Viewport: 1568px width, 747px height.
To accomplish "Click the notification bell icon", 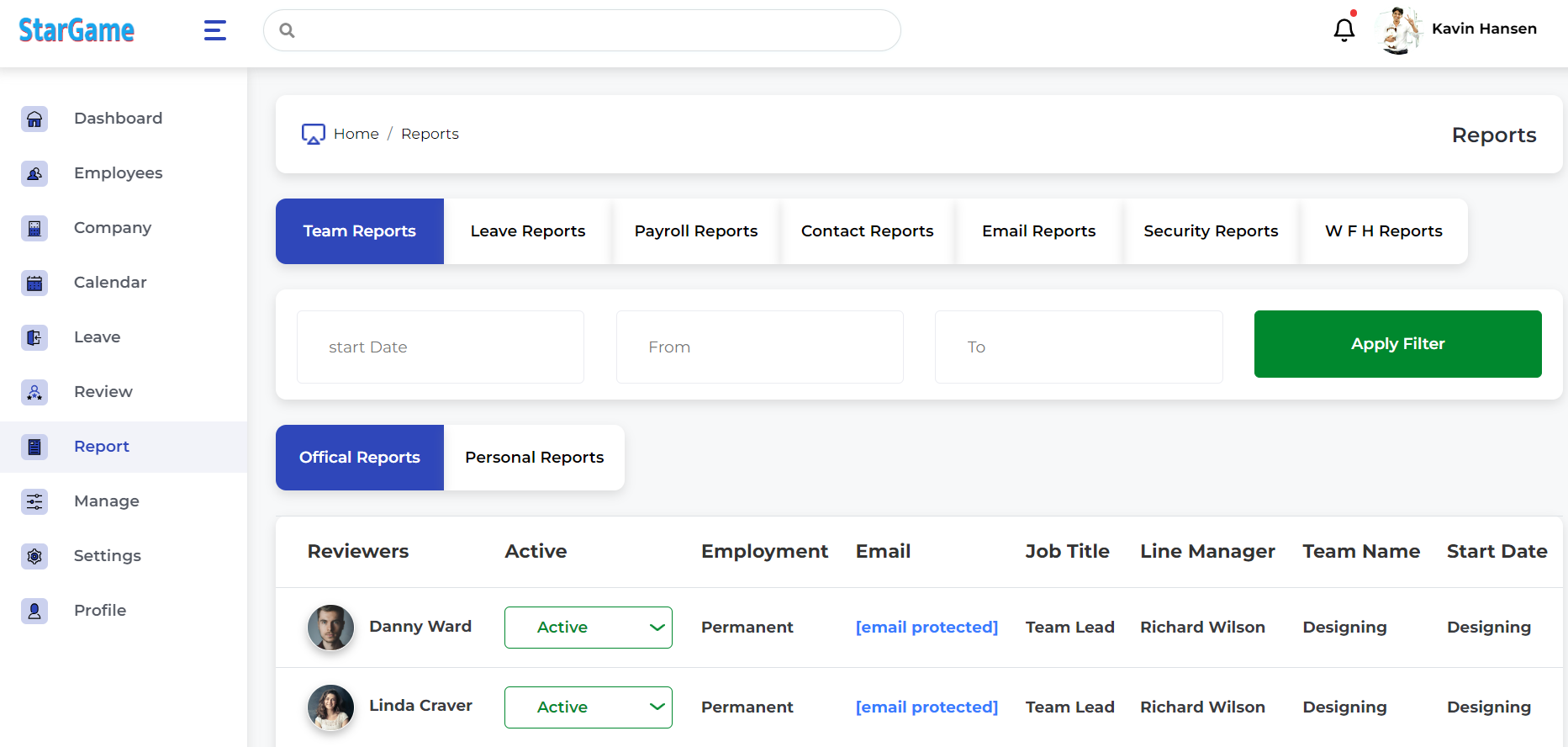I will click(x=1344, y=30).
